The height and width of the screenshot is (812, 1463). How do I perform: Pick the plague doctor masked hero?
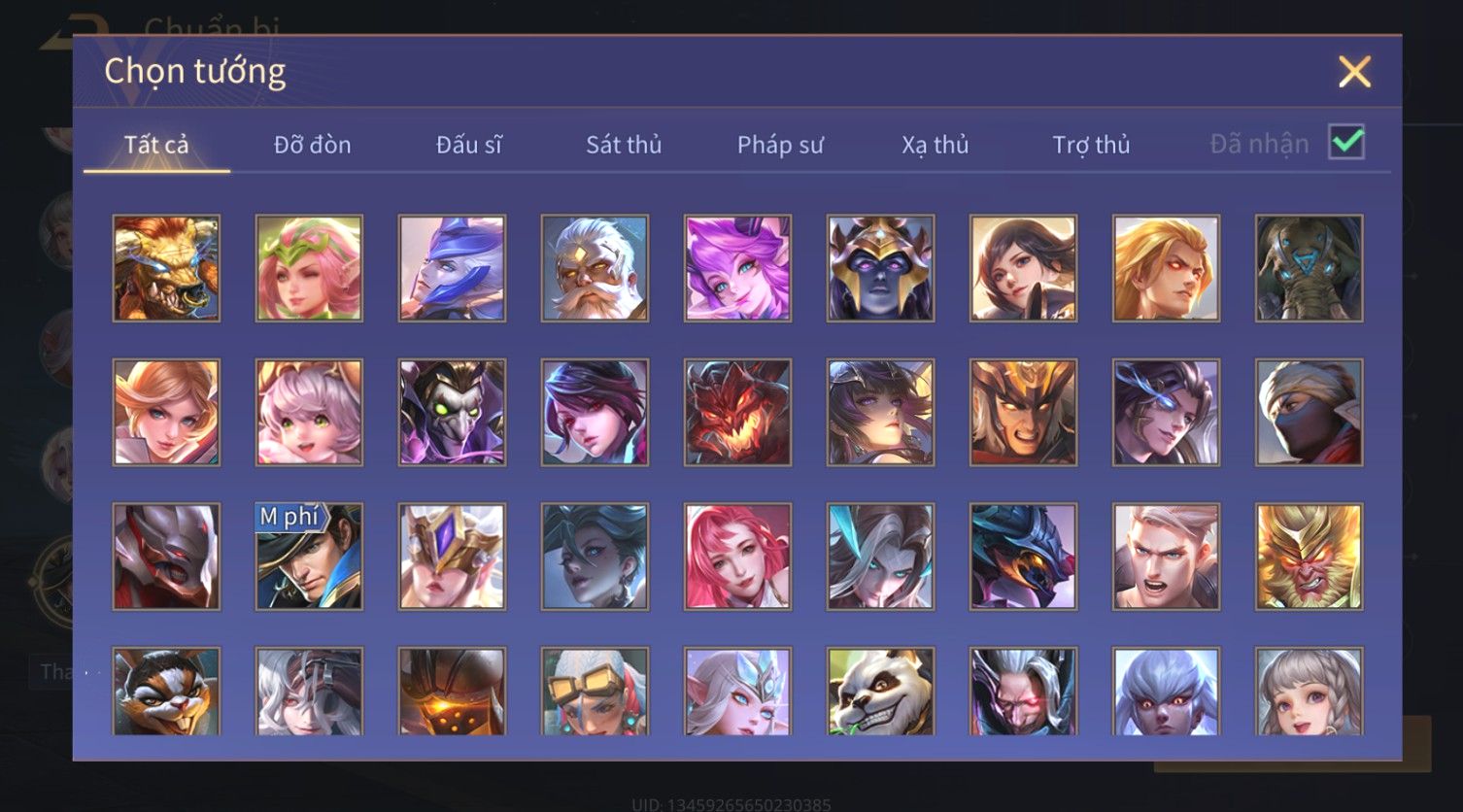(452, 412)
